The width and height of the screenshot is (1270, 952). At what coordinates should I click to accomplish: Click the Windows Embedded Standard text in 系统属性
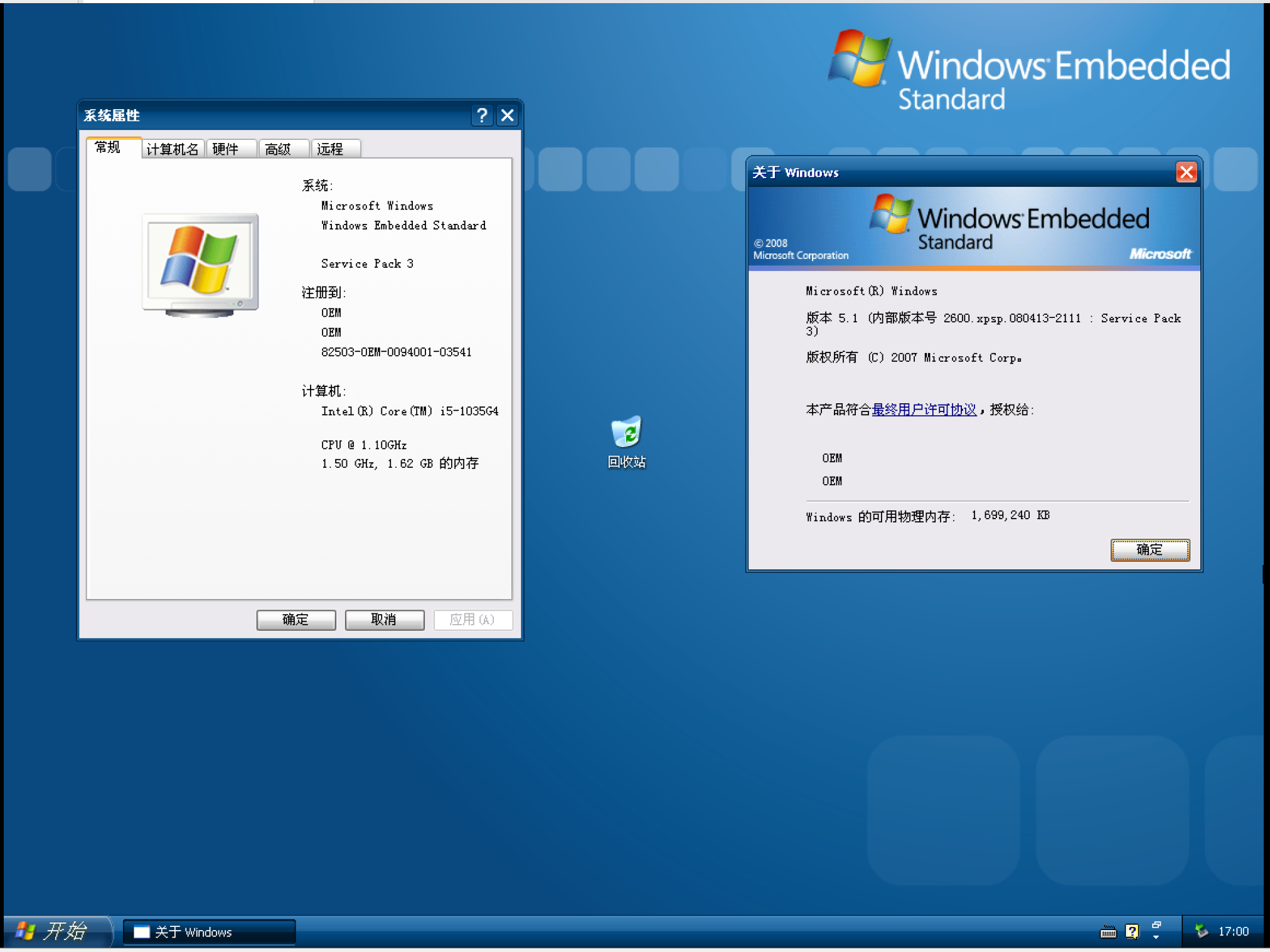[x=403, y=225]
